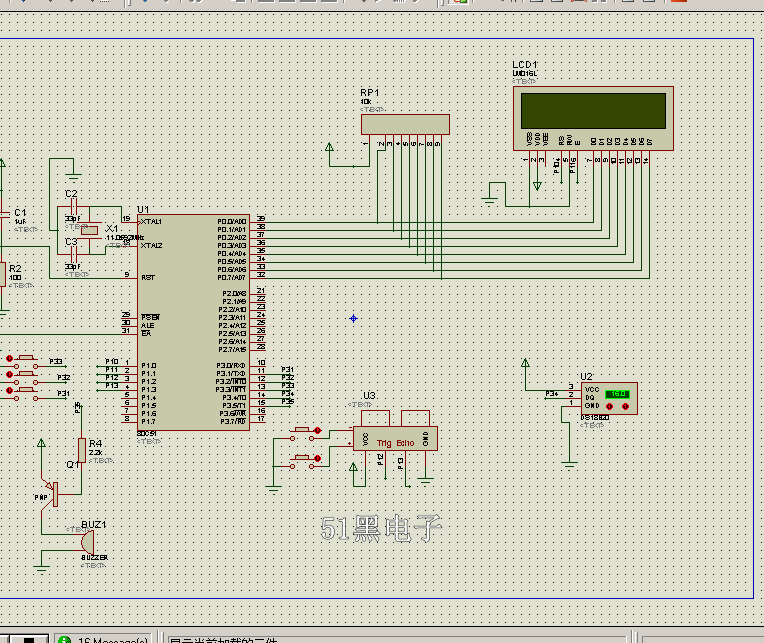The height and width of the screenshot is (643, 764).
Task: Select capacitor C1 symbol
Action: click(4, 214)
